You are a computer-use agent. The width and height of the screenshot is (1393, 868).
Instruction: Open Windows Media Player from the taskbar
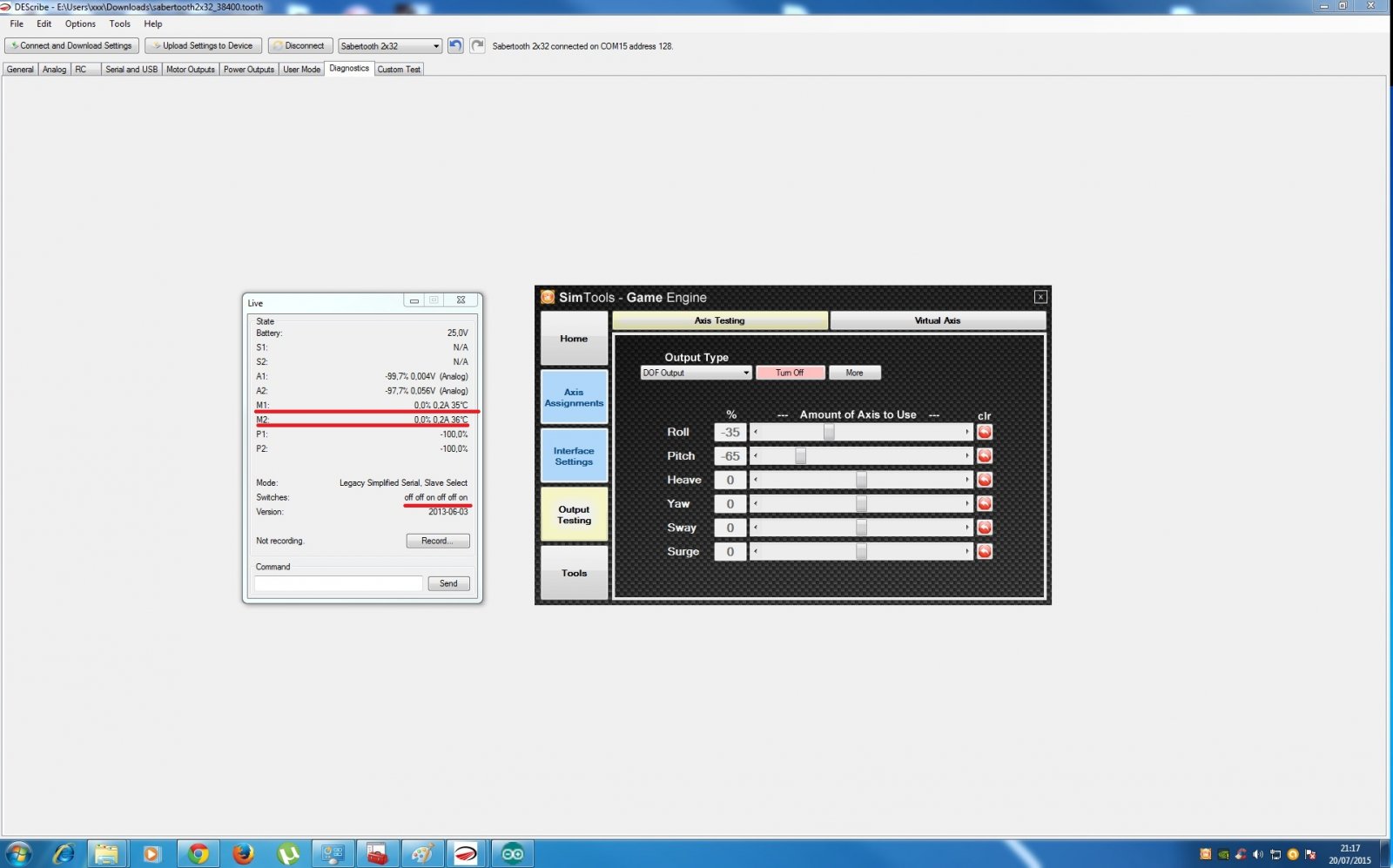(152, 854)
